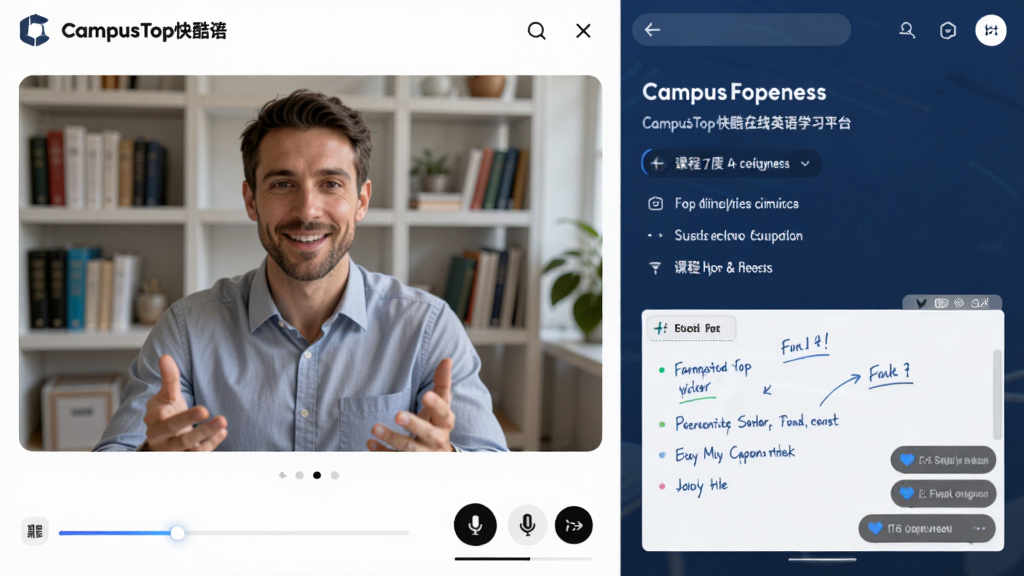Click the instructor video thumbnail

[x=310, y=263]
